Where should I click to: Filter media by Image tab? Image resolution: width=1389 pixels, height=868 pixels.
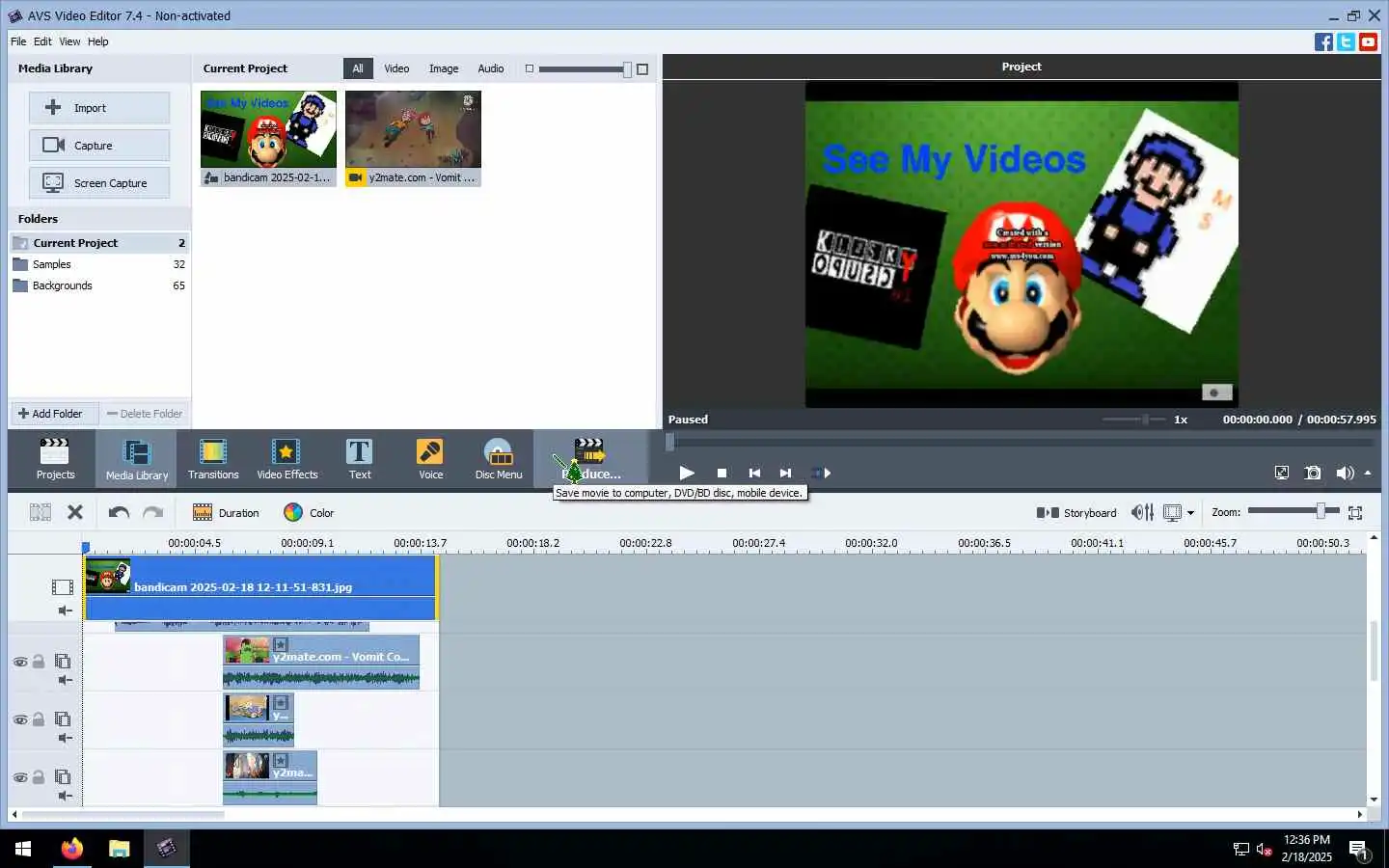[x=444, y=68]
